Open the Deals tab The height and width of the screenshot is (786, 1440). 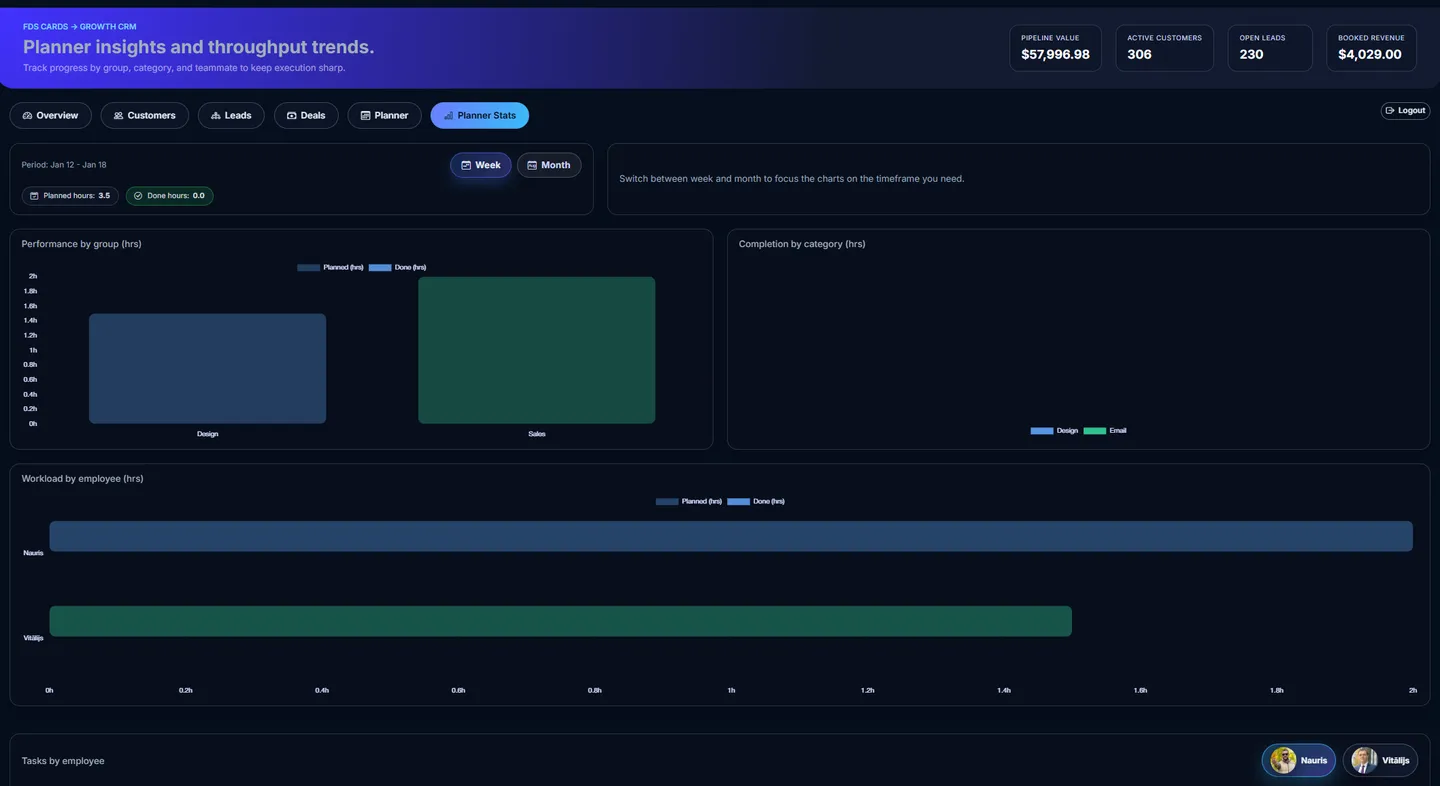point(306,115)
